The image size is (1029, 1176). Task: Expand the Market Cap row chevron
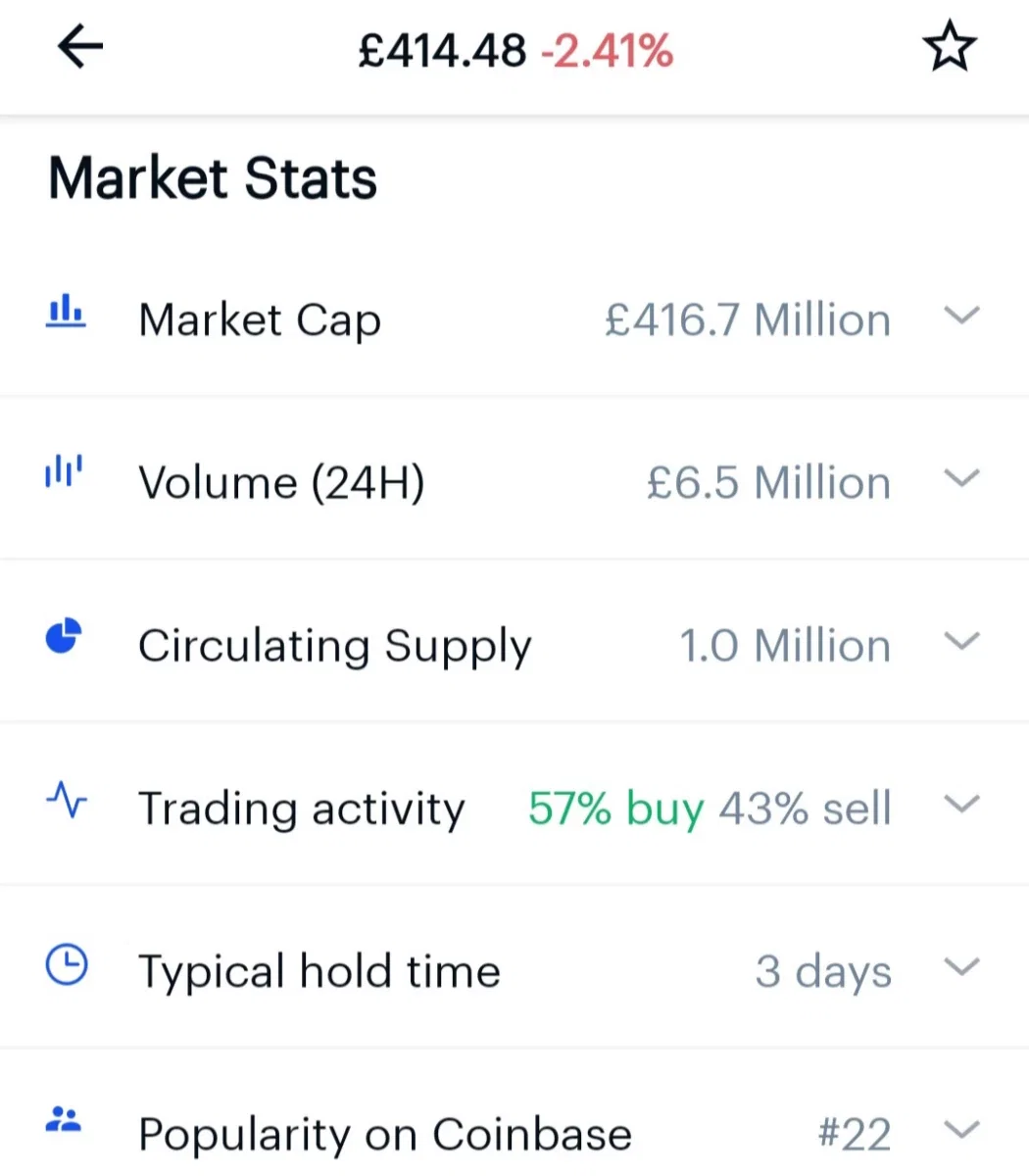point(961,316)
